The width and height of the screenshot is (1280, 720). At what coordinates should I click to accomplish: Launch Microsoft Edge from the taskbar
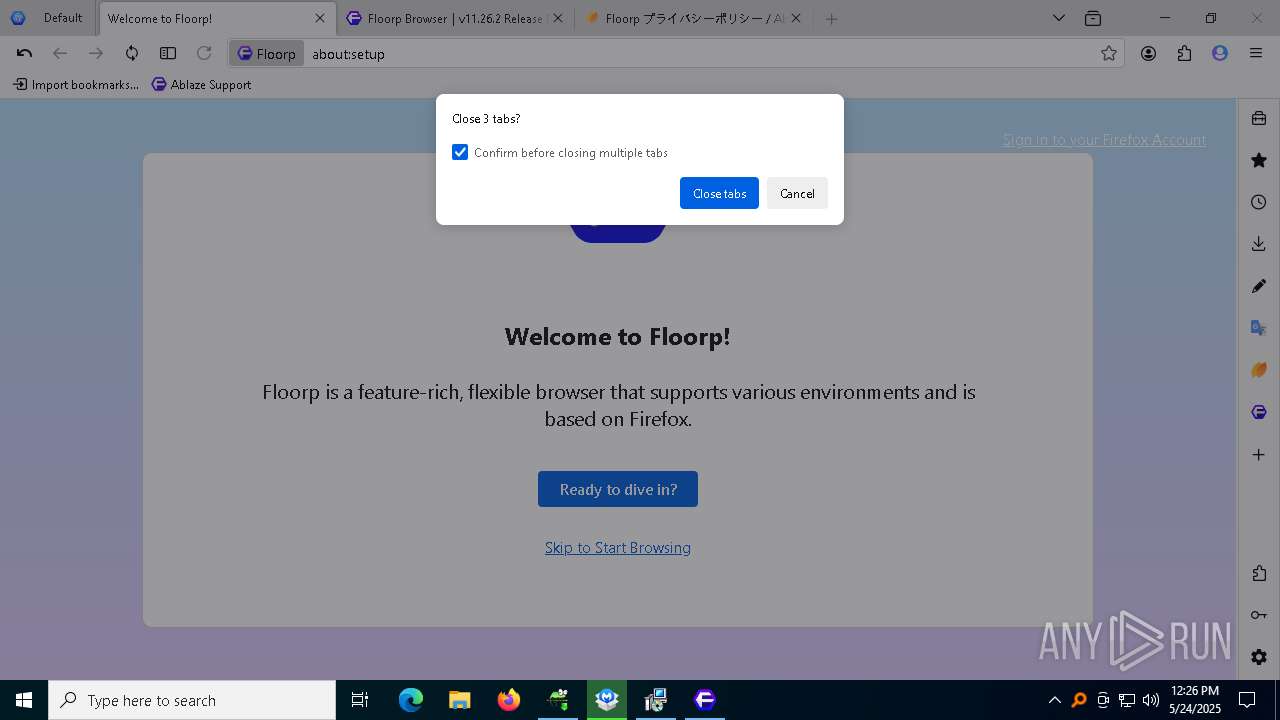tap(411, 700)
